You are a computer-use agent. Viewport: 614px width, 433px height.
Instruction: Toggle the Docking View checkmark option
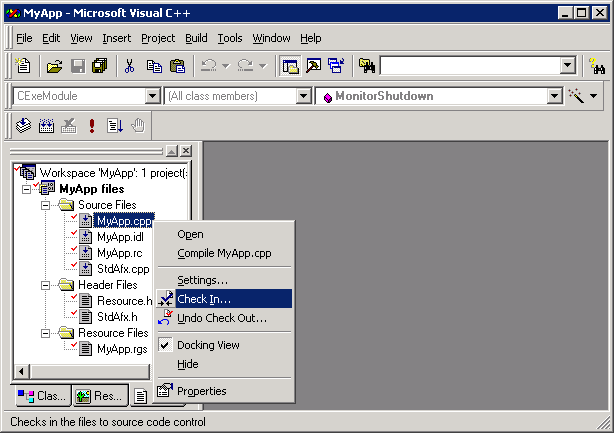(x=208, y=345)
